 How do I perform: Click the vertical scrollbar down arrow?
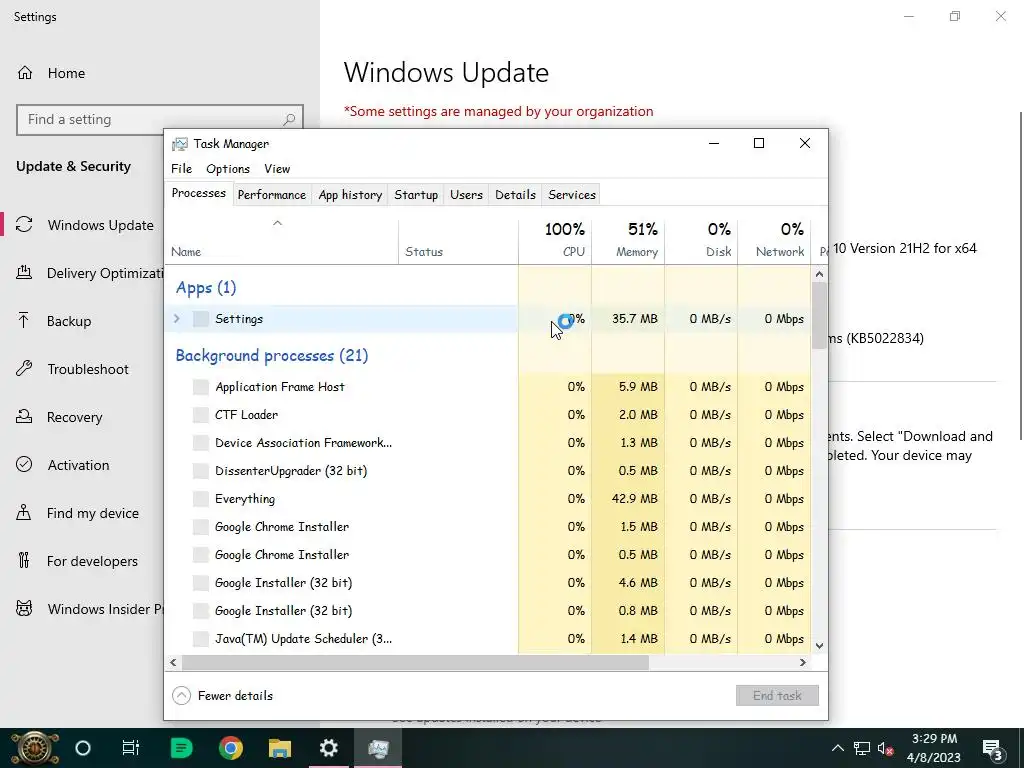(x=820, y=646)
